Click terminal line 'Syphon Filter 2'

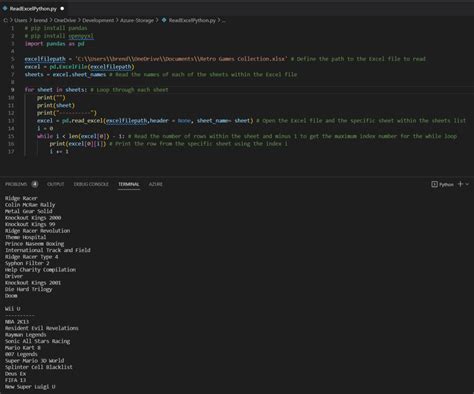click(x=27, y=263)
